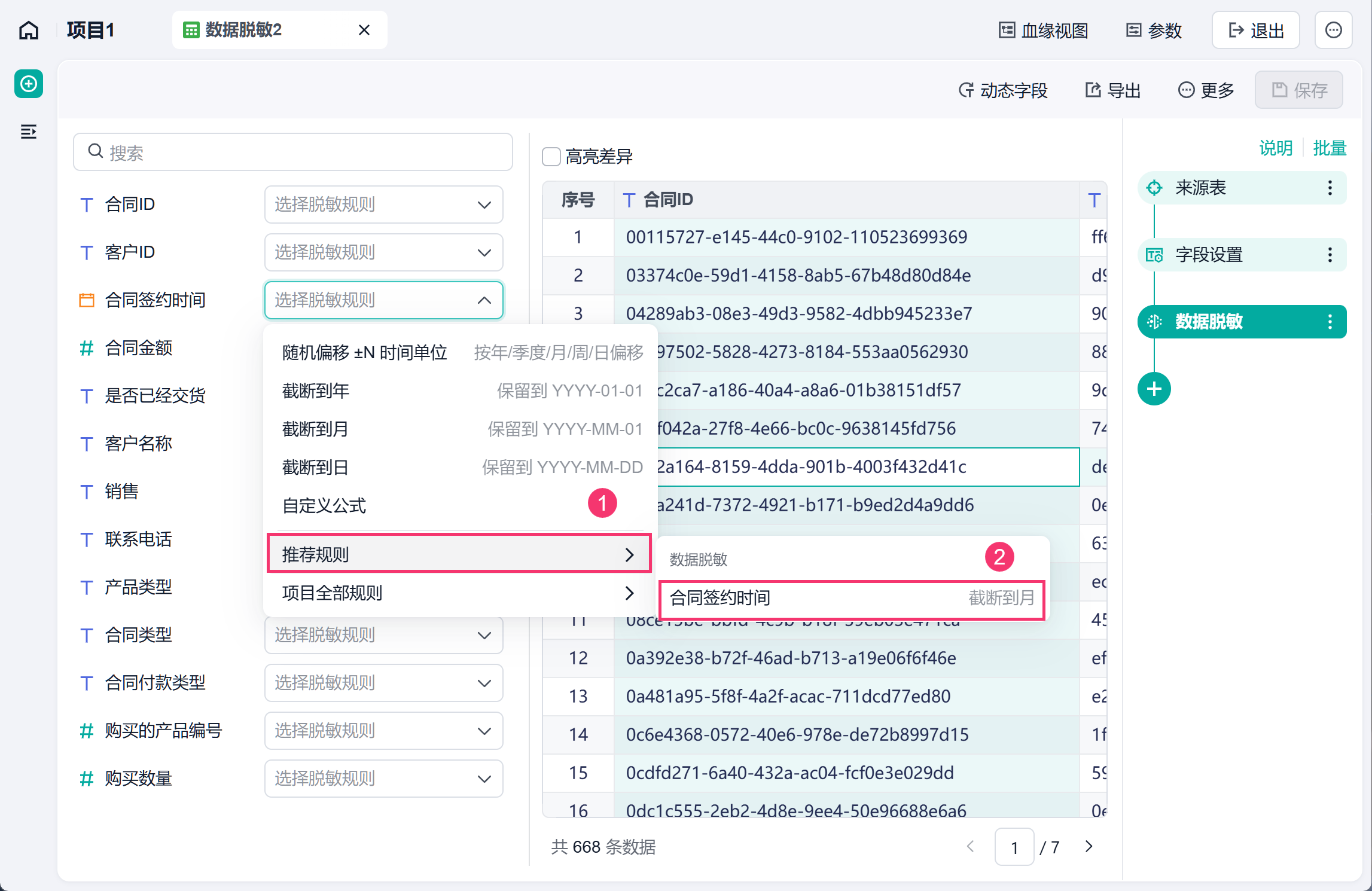Open the three-dot menu for 来源表
Screen dimensions: 1372x891
[x=1330, y=188]
